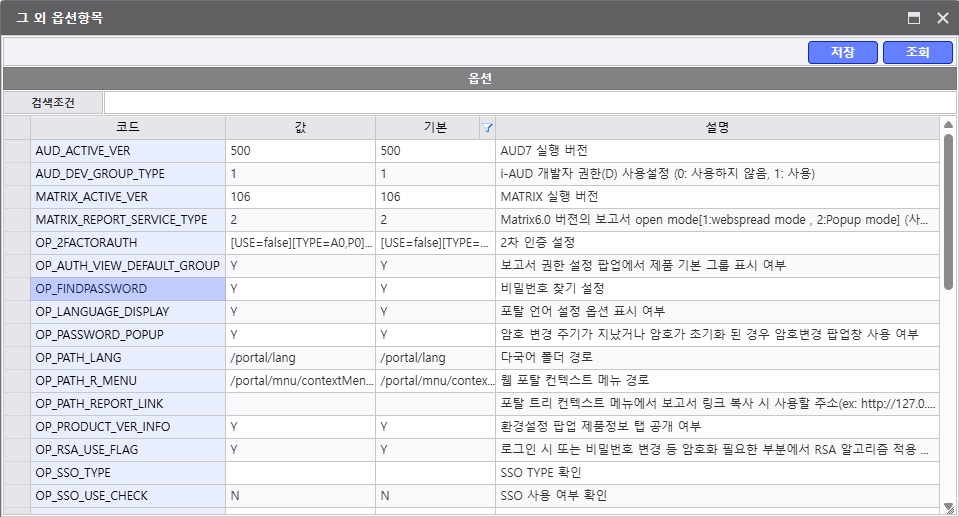This screenshot has height=517, width=959.
Task: Focus the 검색조건 search input field
Action: click(x=528, y=102)
